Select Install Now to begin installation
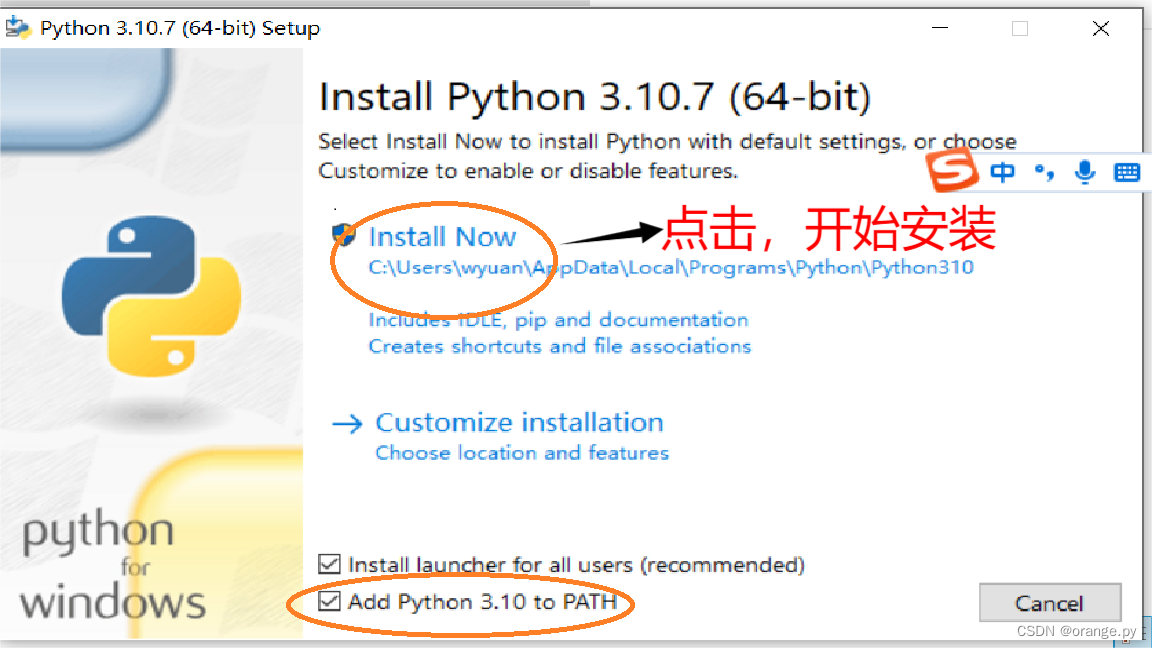 443,236
